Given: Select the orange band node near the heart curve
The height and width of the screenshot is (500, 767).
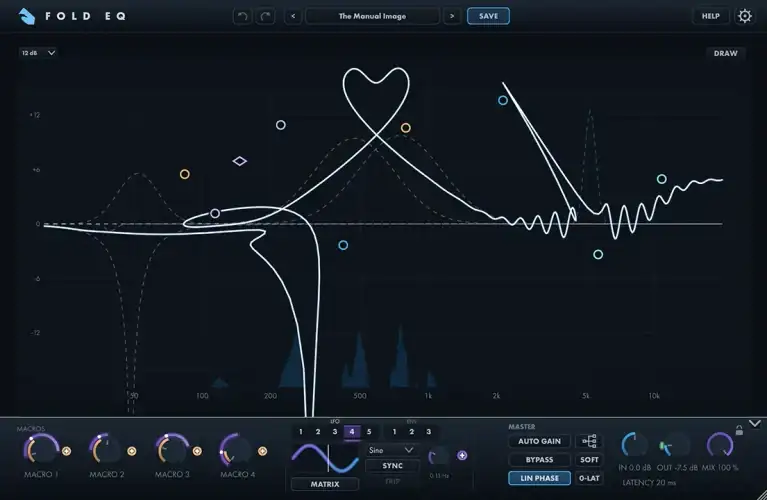Looking at the screenshot, I should pos(406,128).
